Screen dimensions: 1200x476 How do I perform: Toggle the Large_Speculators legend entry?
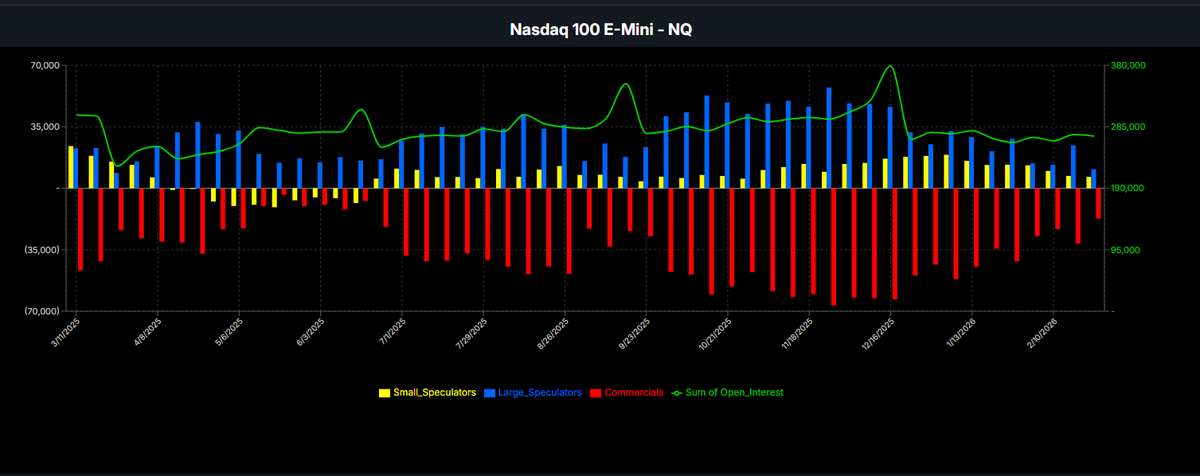(x=533, y=393)
